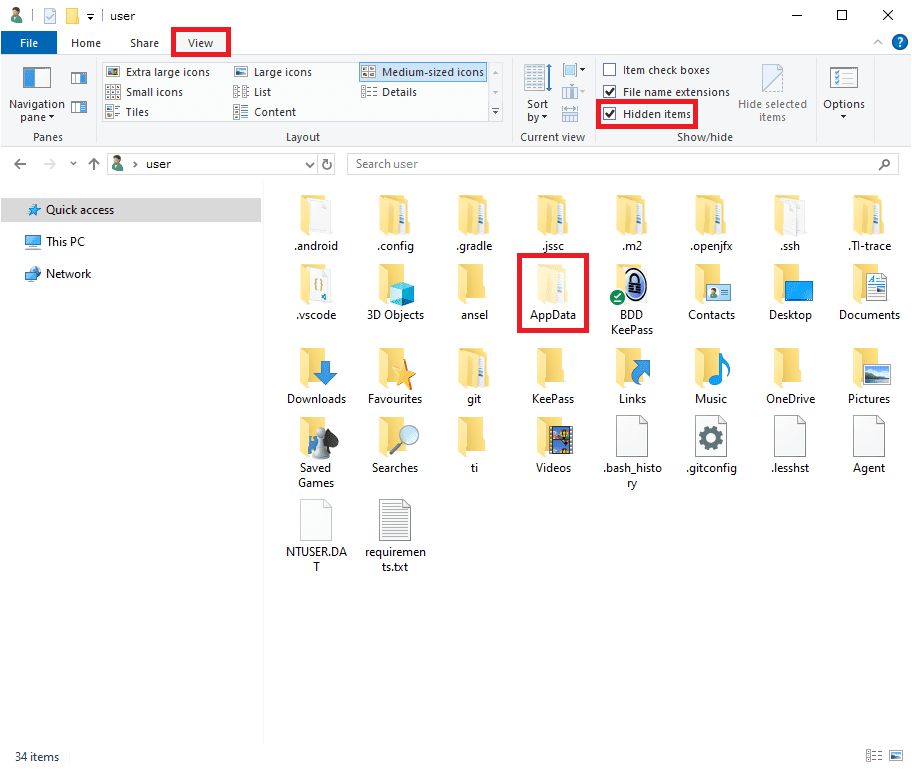Click the refresh button in address bar
This screenshot has width=912, height=769.
[328, 164]
